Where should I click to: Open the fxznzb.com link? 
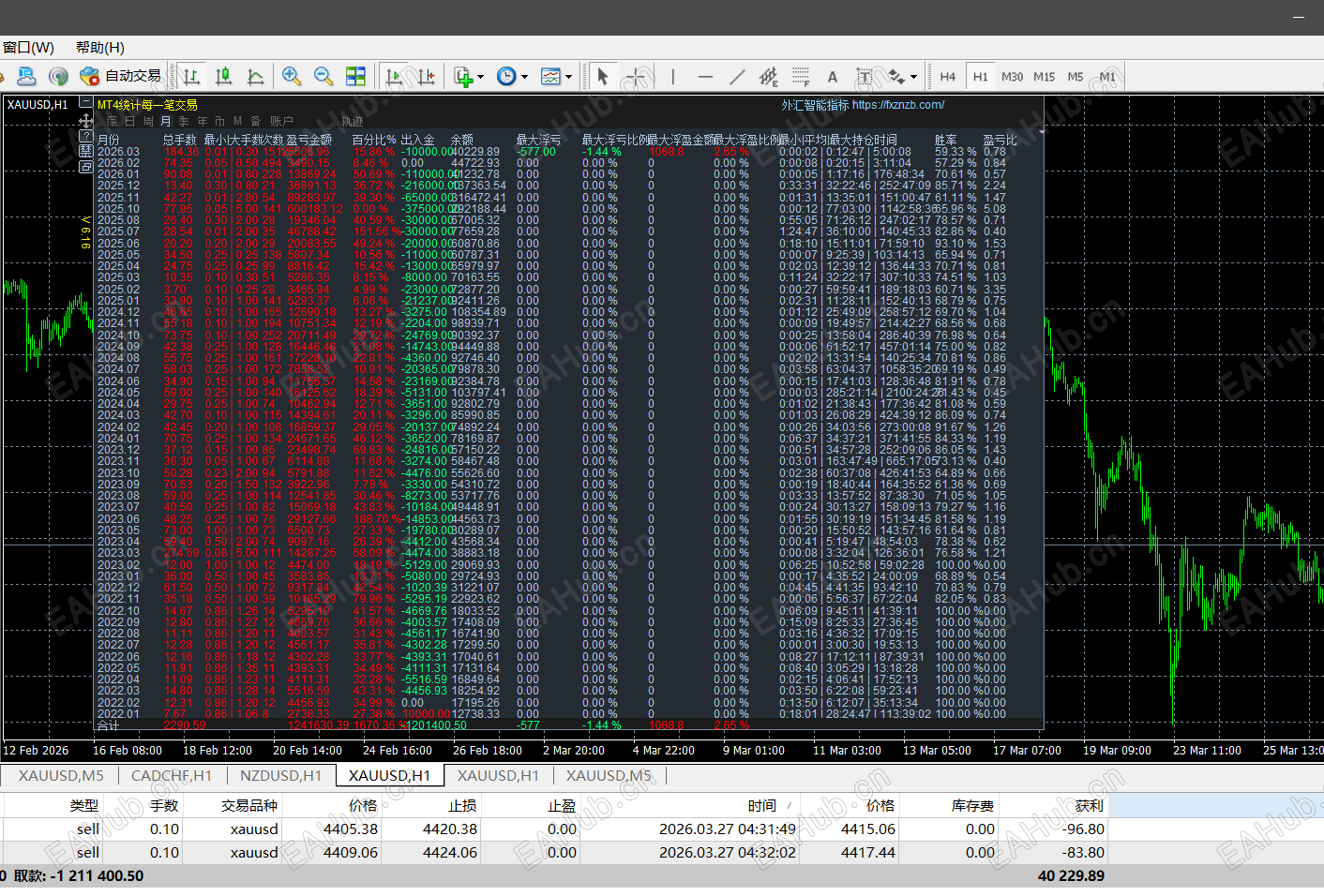[x=897, y=105]
